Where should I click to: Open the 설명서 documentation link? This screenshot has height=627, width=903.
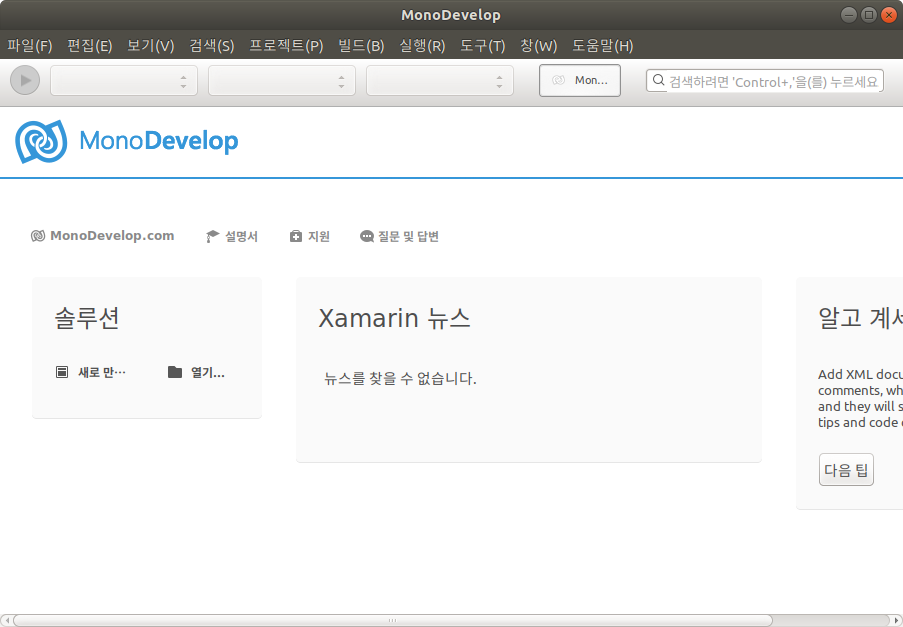[x=241, y=237]
